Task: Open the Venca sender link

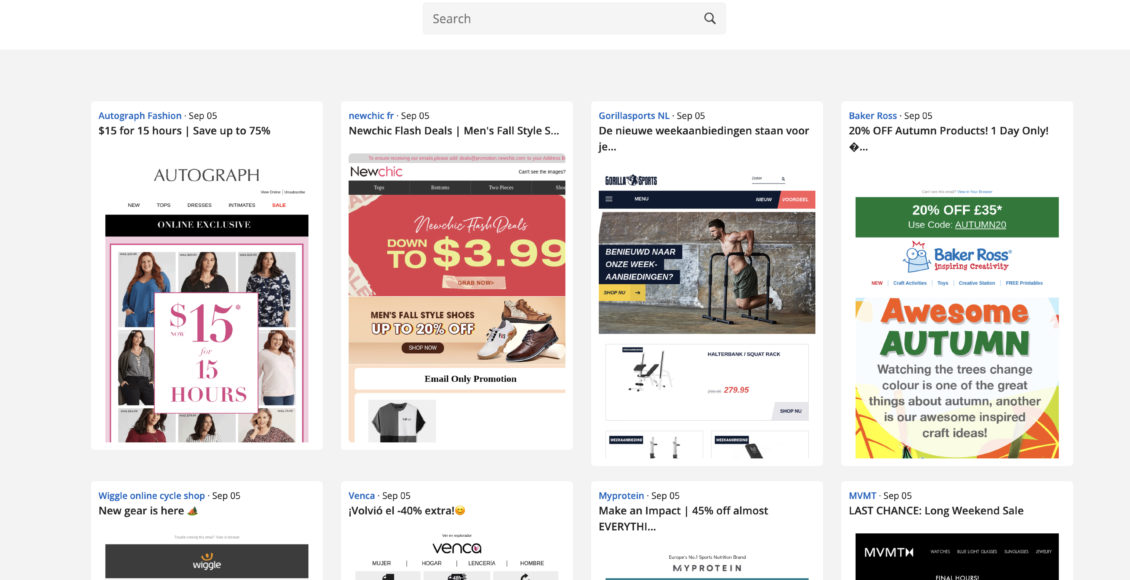Action: tap(362, 496)
